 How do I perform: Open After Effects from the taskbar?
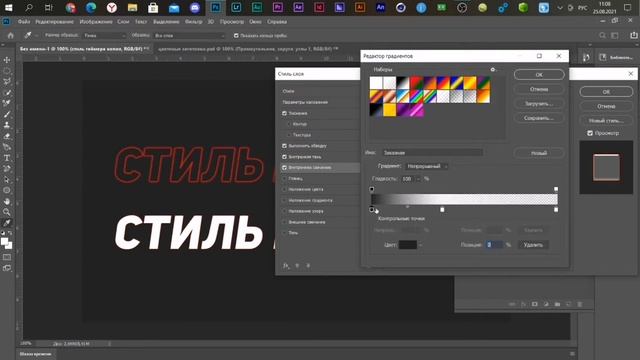pyautogui.click(x=298, y=7)
